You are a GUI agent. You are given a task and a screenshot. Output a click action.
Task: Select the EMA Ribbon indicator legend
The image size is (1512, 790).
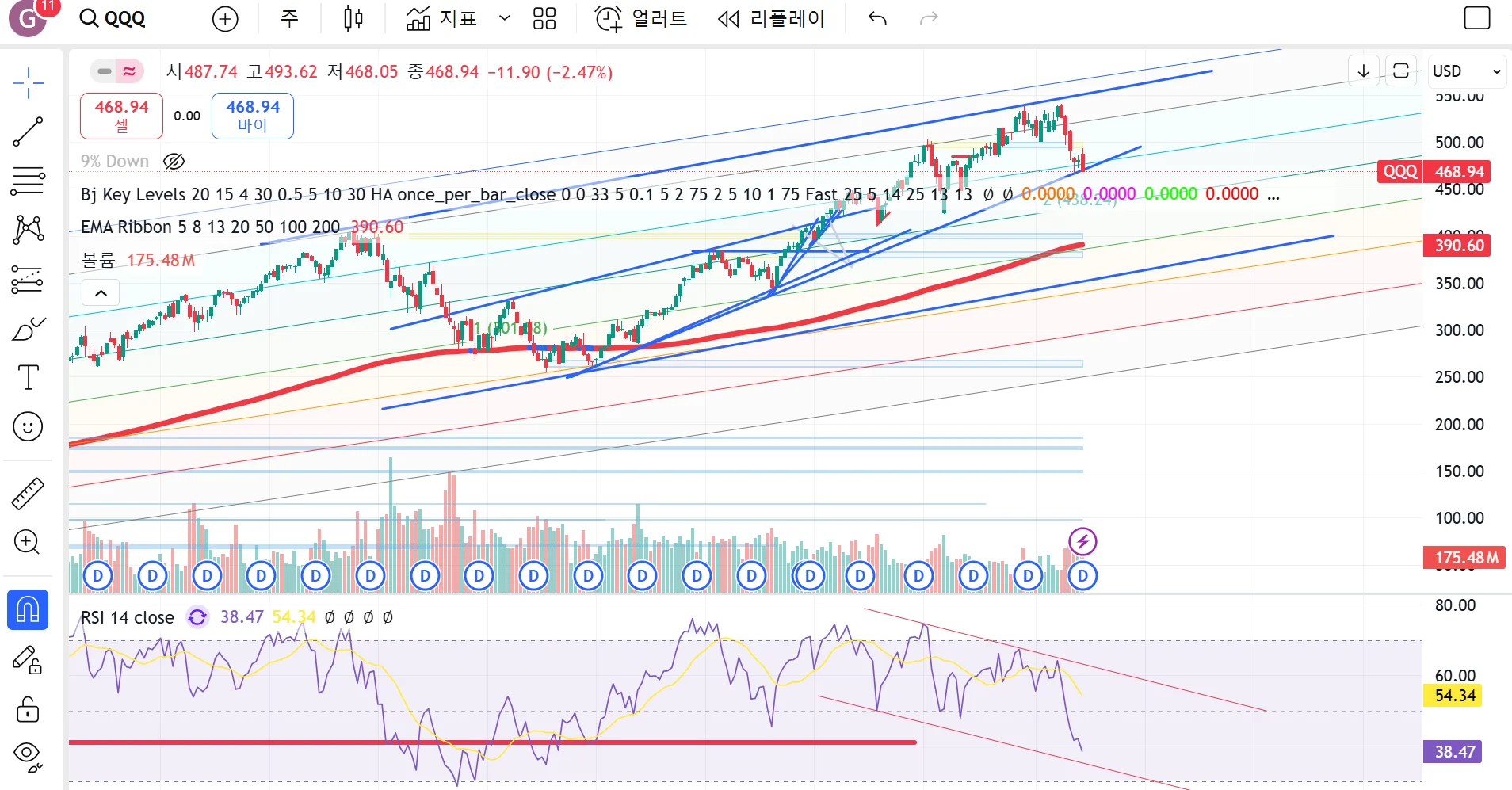tap(210, 227)
